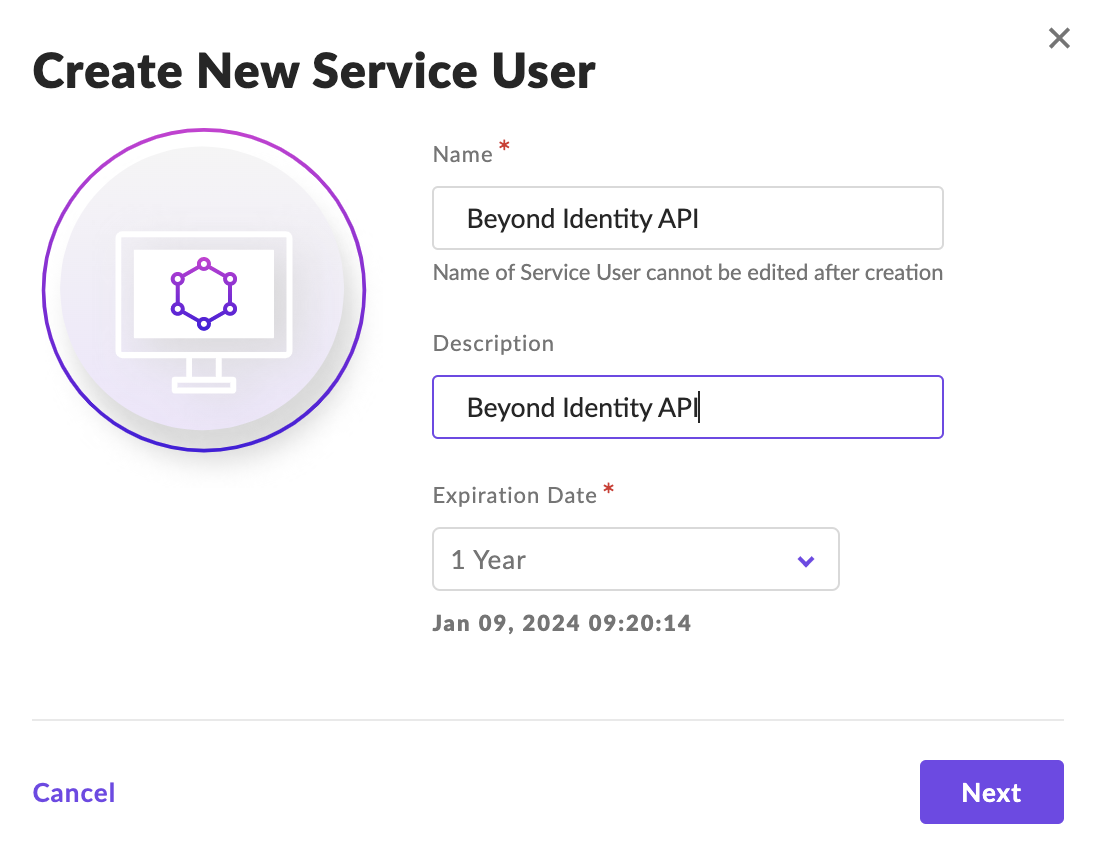The width and height of the screenshot is (1102, 854).
Task: Focus the Name input field
Action: pos(687,218)
